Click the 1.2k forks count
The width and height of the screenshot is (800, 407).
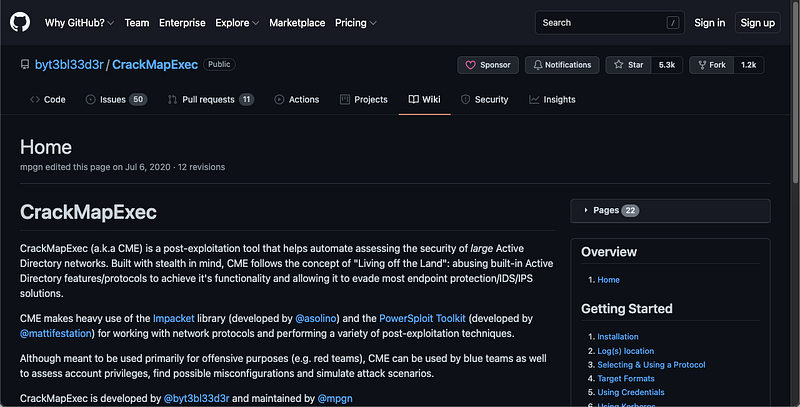(x=748, y=65)
